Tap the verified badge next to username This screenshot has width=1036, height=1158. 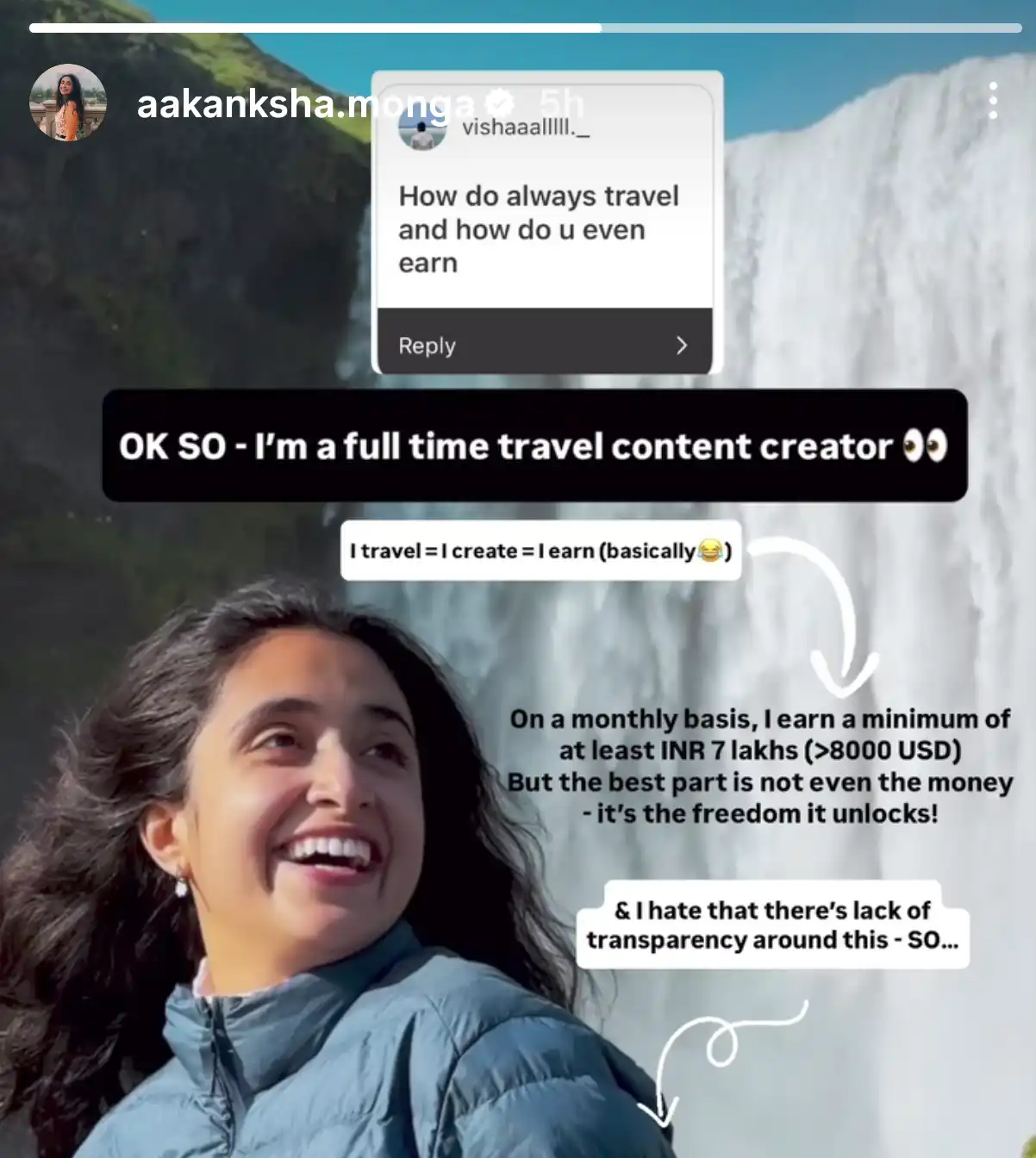[x=500, y=103]
